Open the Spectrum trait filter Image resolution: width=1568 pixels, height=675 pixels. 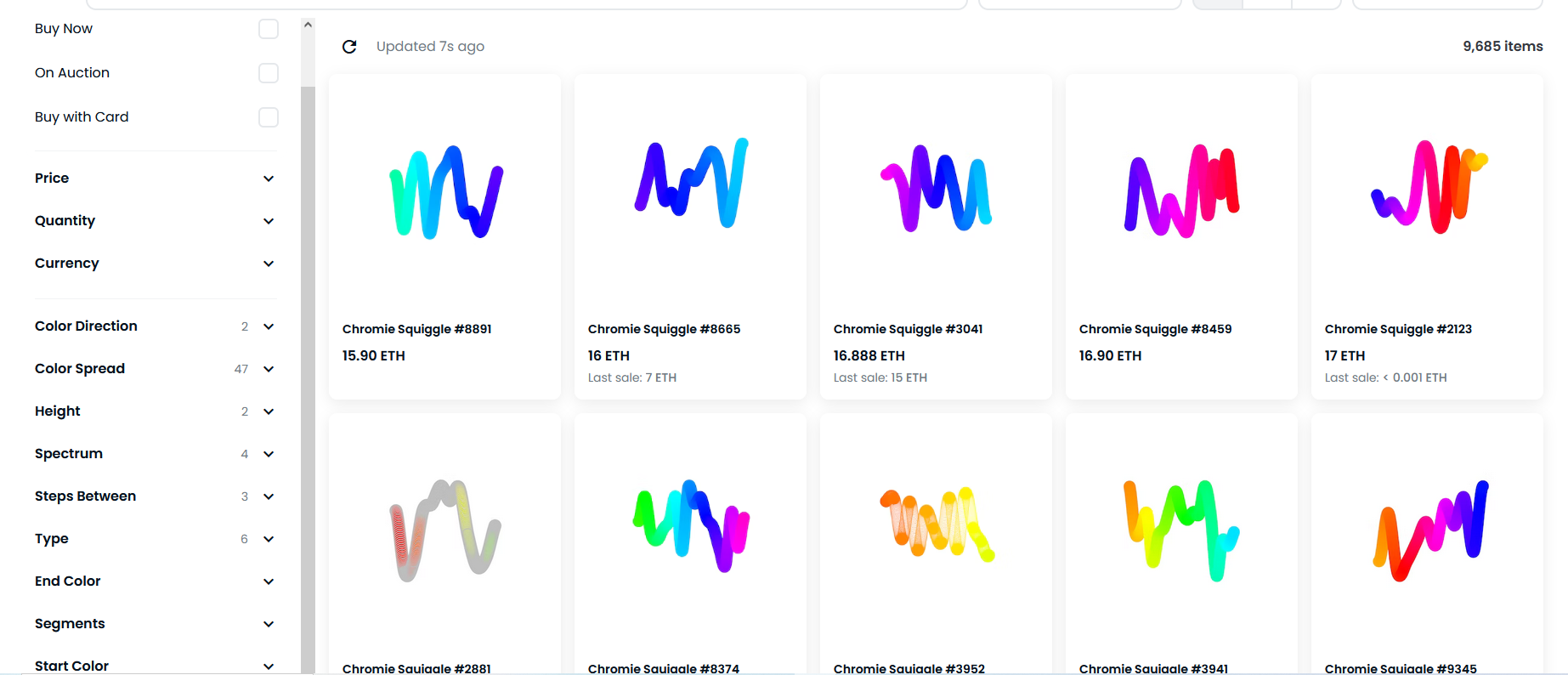156,454
